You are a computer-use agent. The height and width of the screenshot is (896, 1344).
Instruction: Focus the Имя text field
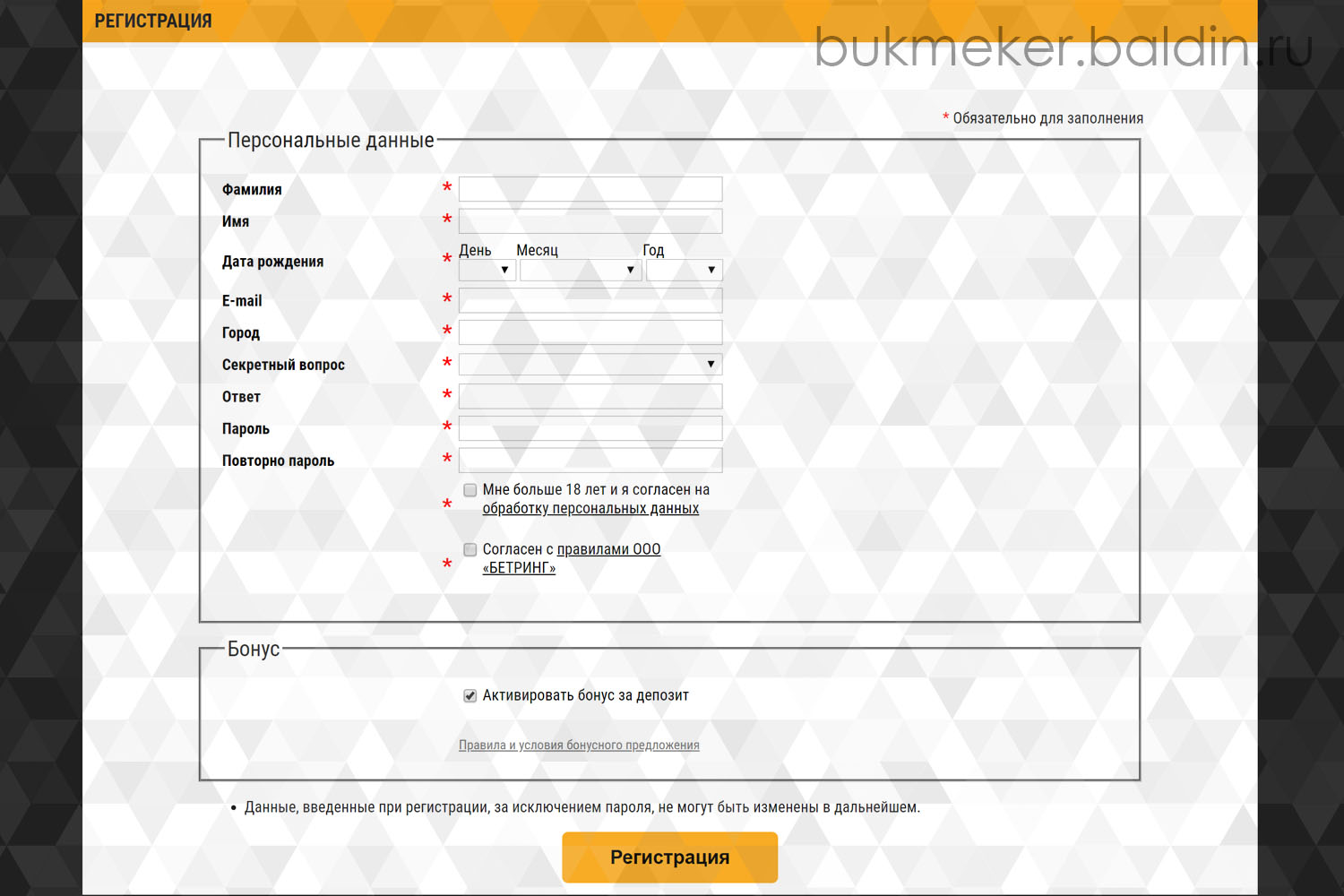coord(590,221)
